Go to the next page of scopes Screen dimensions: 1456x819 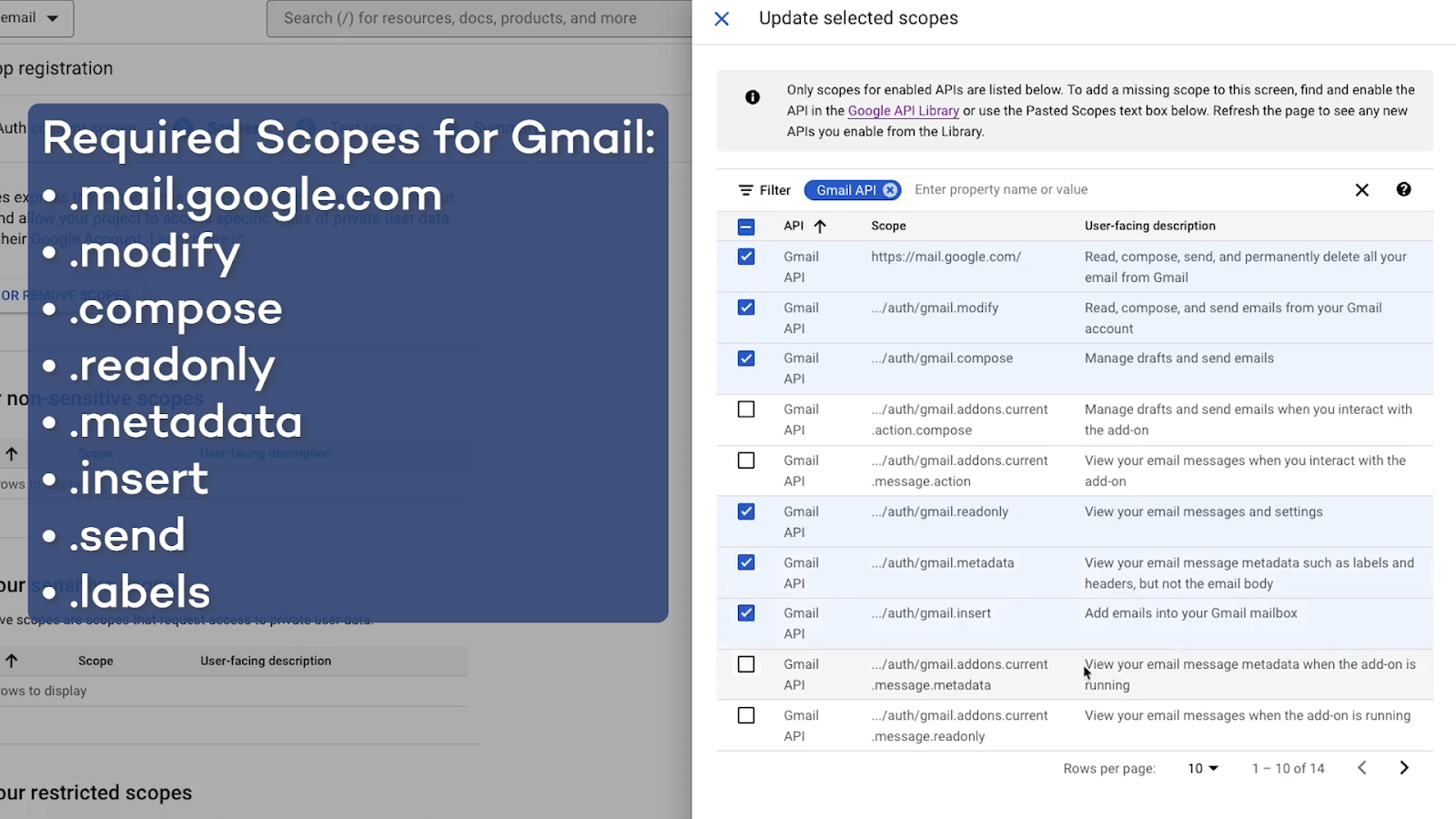pyautogui.click(x=1404, y=768)
